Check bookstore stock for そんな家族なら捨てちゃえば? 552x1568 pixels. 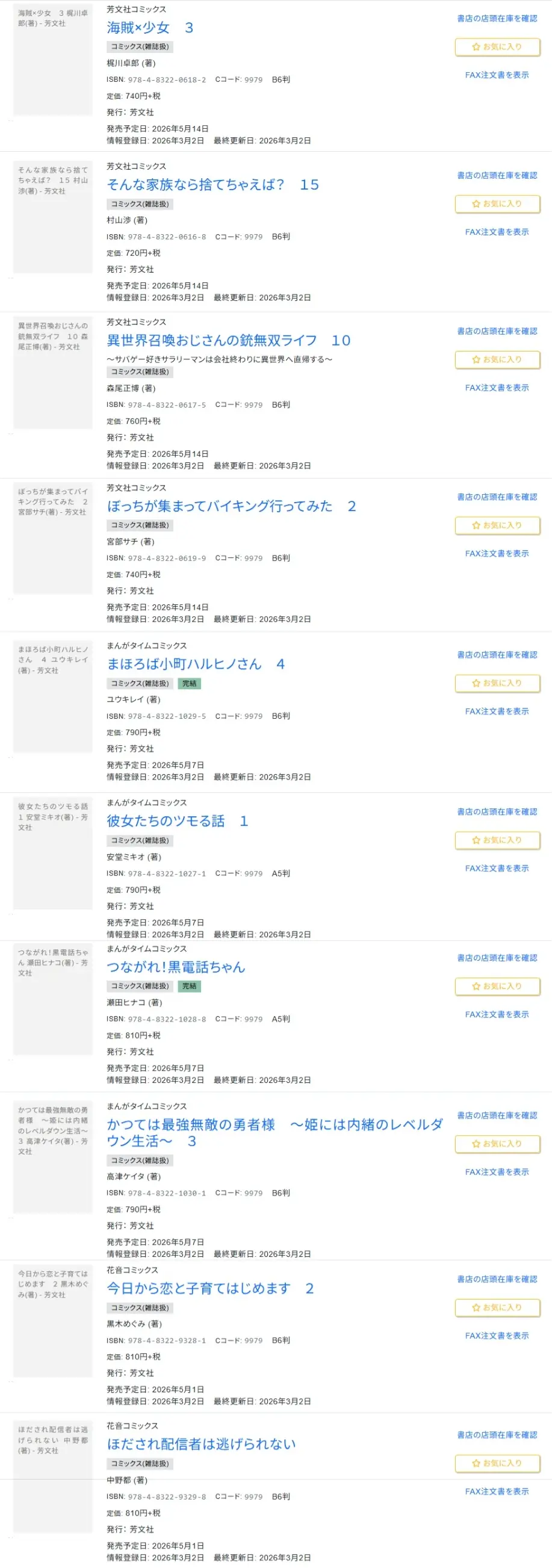click(497, 175)
